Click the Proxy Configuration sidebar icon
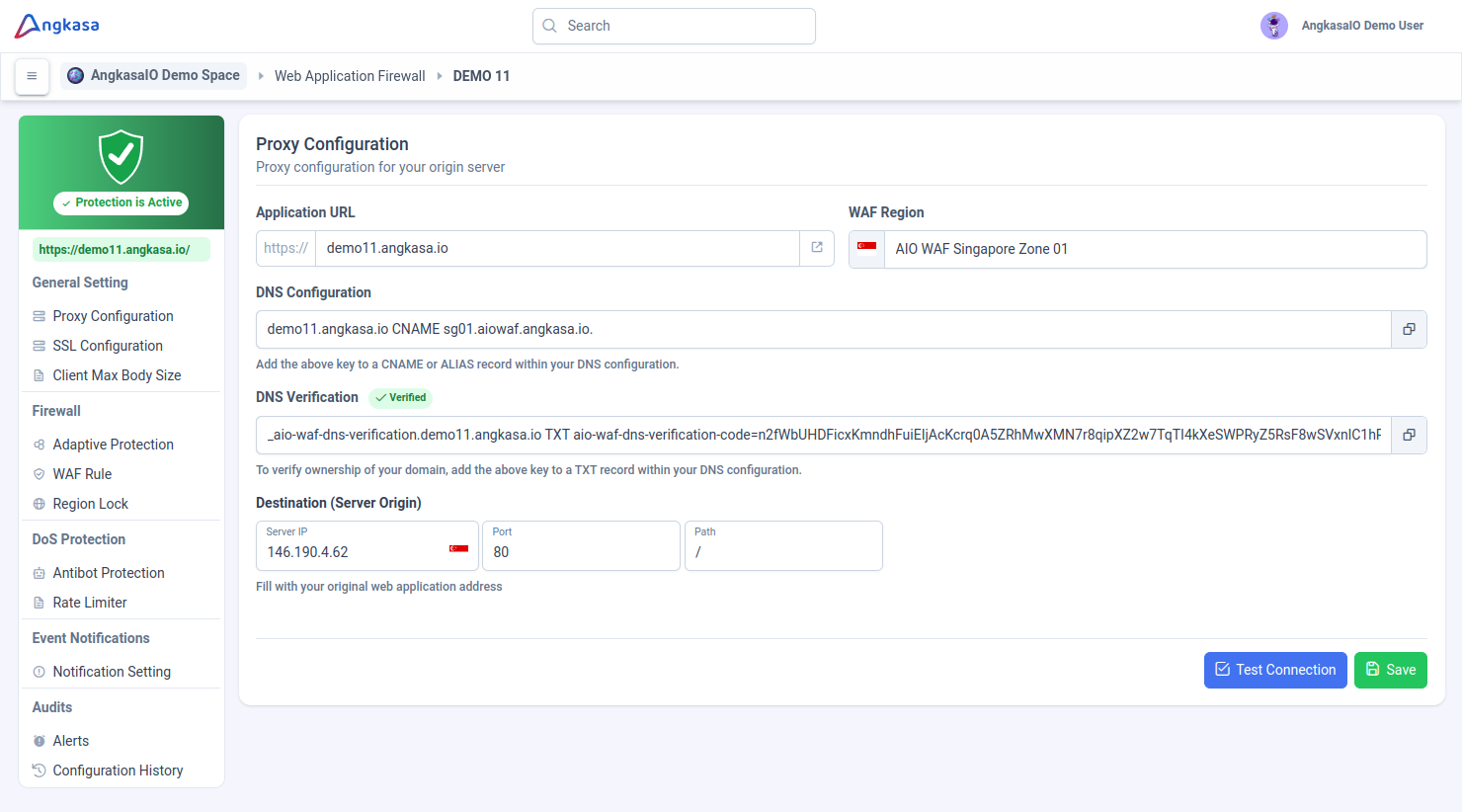The height and width of the screenshot is (812, 1462). (40, 316)
